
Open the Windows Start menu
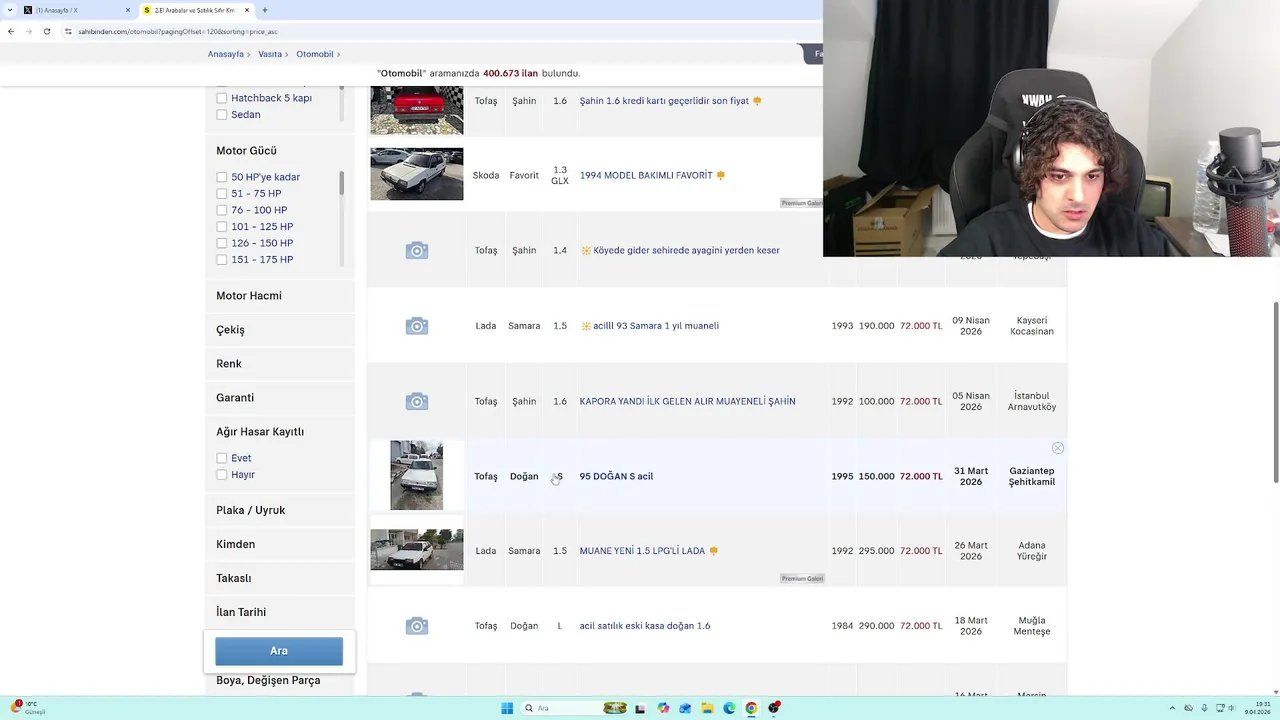pyautogui.click(x=507, y=708)
